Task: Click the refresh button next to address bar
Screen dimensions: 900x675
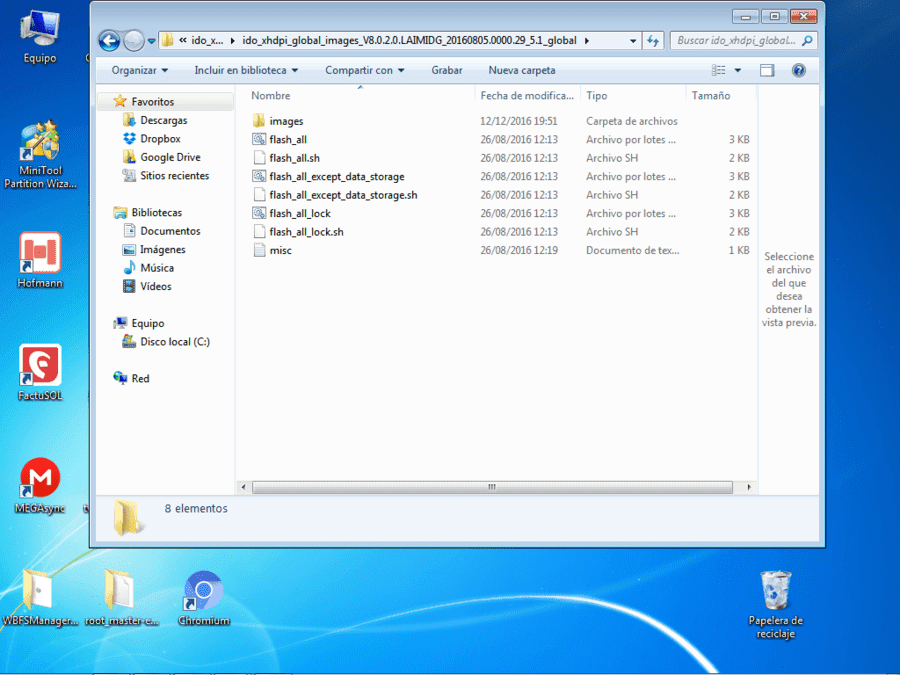Action: click(653, 41)
